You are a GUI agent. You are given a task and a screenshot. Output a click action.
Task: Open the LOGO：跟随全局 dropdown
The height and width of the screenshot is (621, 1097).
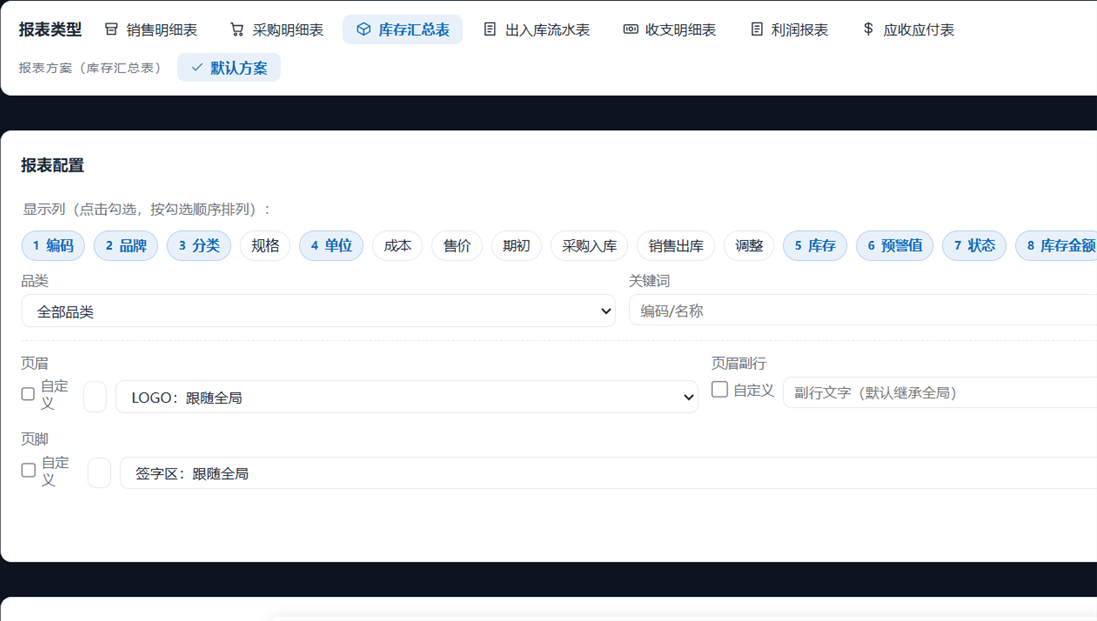(406, 397)
